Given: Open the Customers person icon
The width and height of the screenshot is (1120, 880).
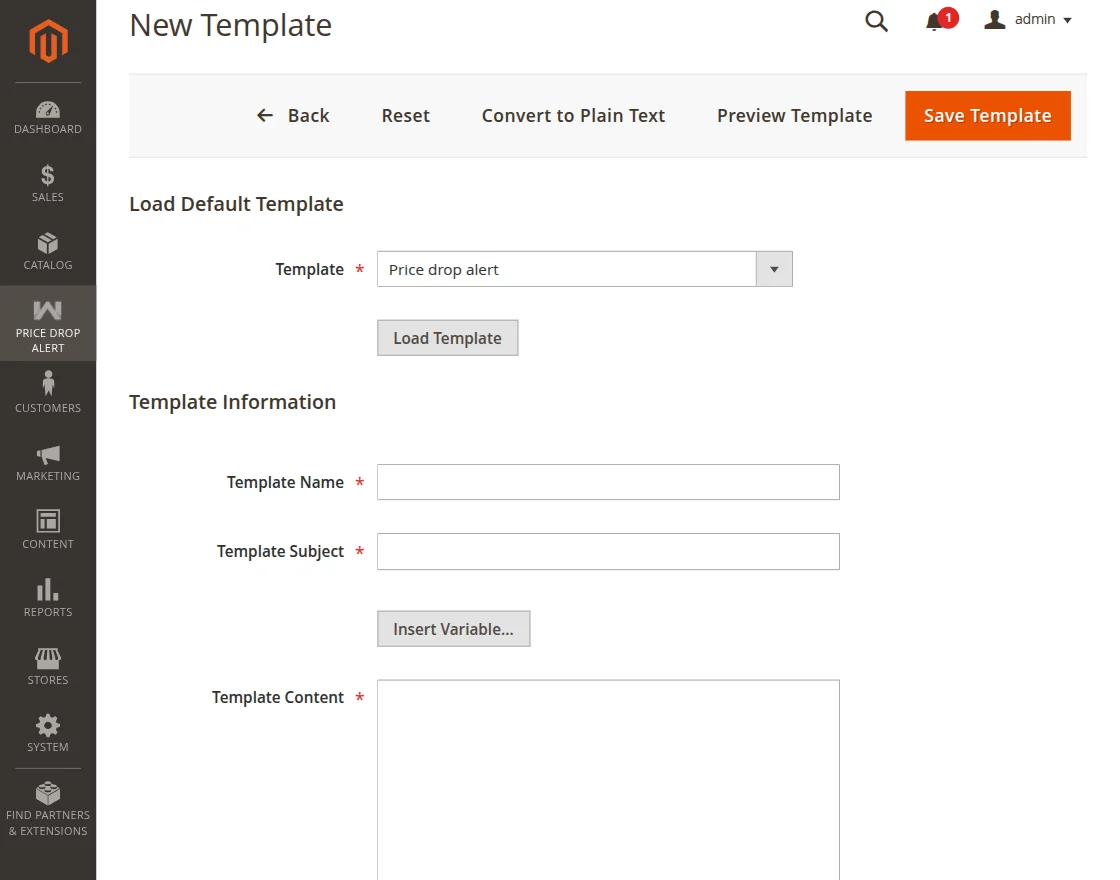Looking at the screenshot, I should point(48,384).
